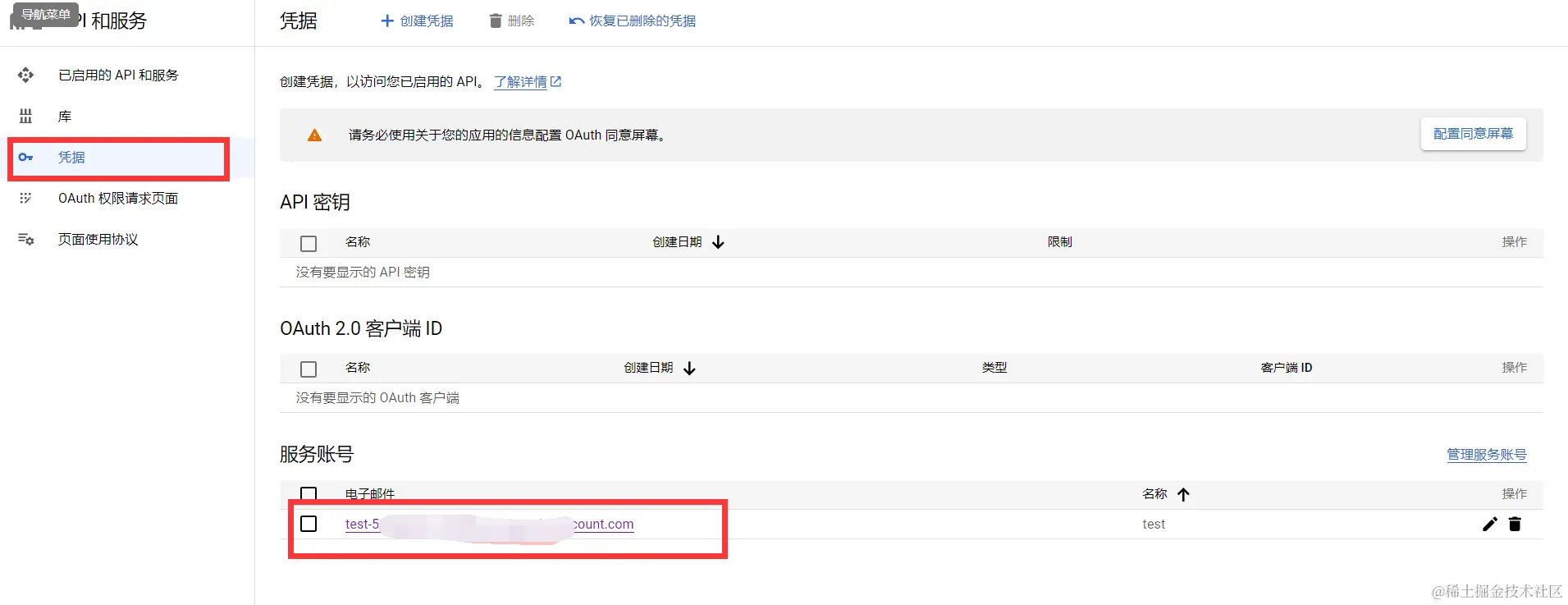The width and height of the screenshot is (1568, 605).
Task: Toggle select-all checkbox in 服务账号 table
Action: [309, 493]
